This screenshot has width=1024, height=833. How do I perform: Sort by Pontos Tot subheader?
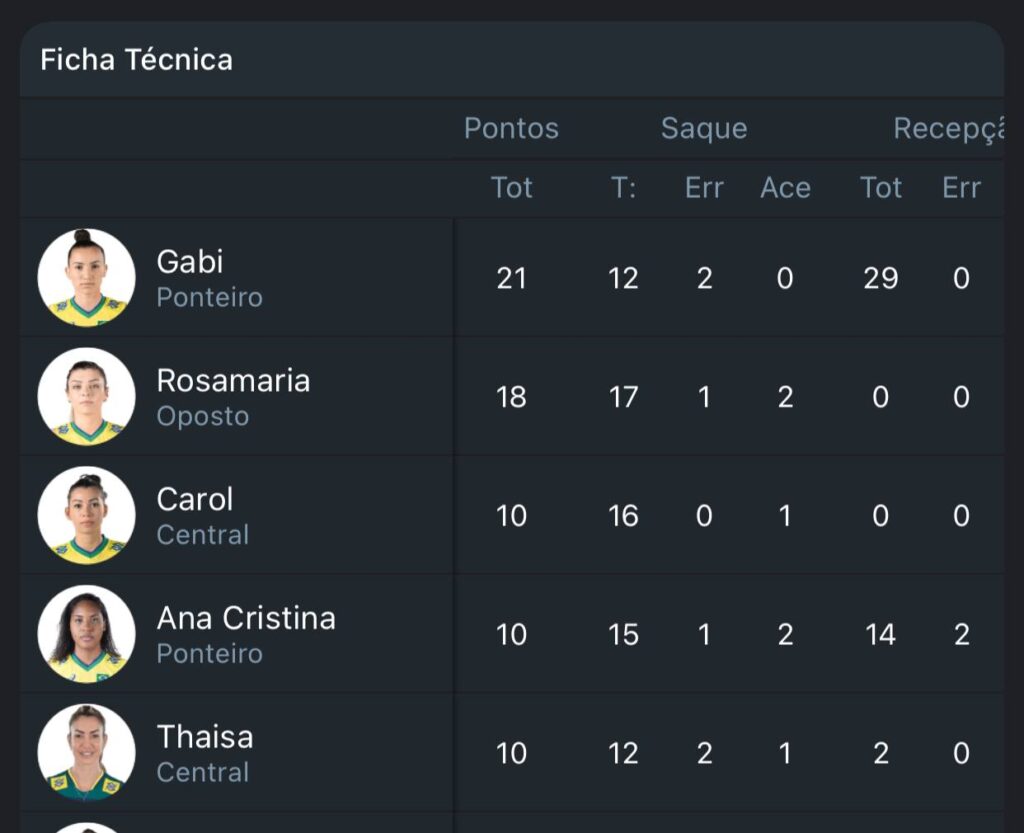tap(511, 188)
